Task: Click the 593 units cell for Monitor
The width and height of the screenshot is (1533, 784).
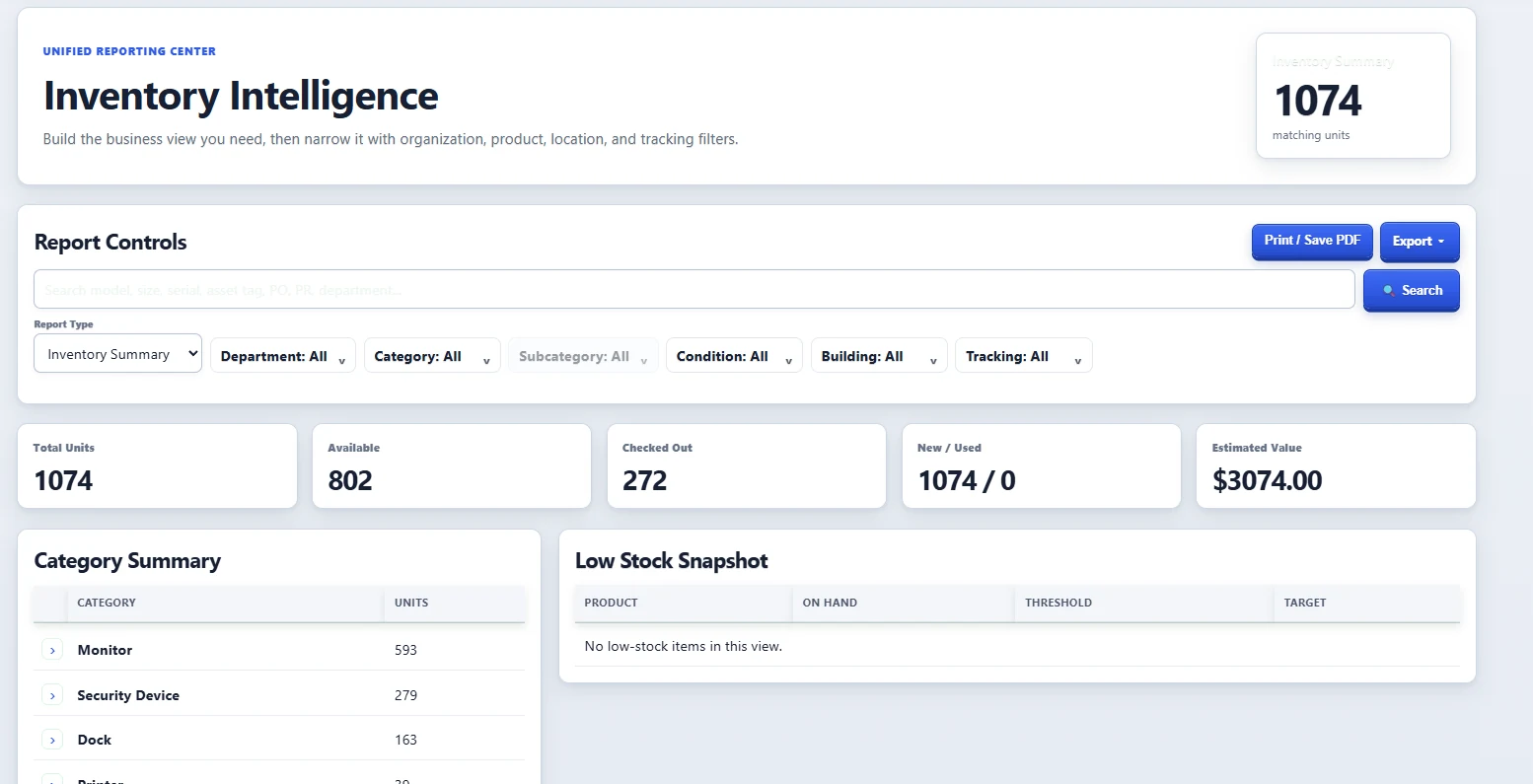Action: pyautogui.click(x=405, y=651)
